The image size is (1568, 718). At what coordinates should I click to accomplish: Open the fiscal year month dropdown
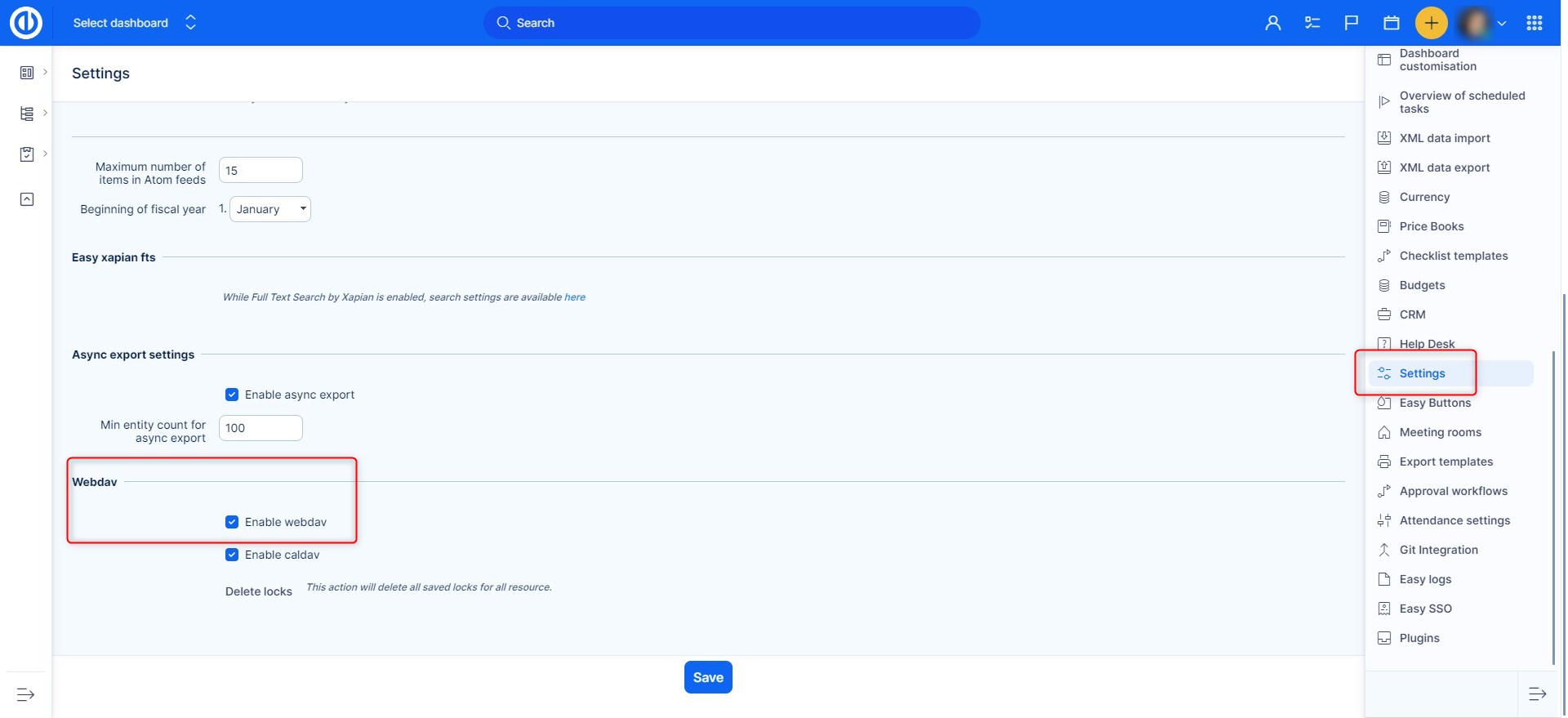pos(270,209)
